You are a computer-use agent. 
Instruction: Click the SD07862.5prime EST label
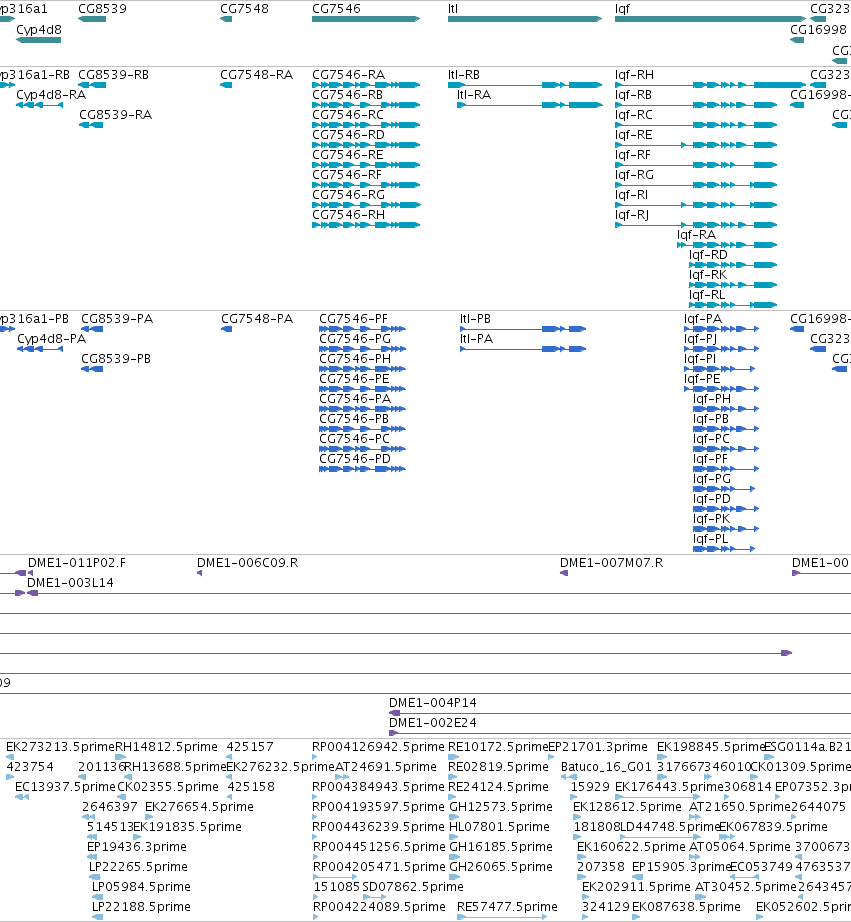(413, 887)
